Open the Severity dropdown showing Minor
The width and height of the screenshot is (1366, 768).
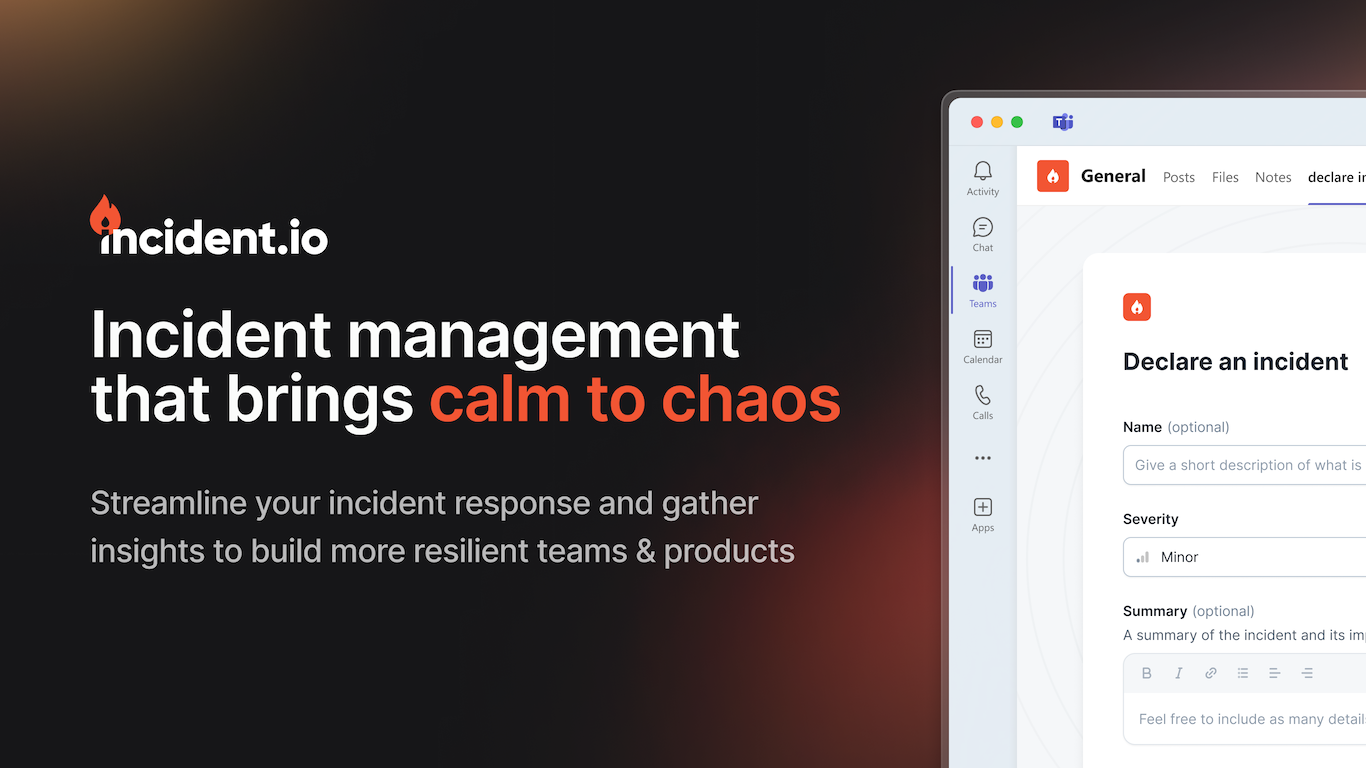pos(1244,557)
